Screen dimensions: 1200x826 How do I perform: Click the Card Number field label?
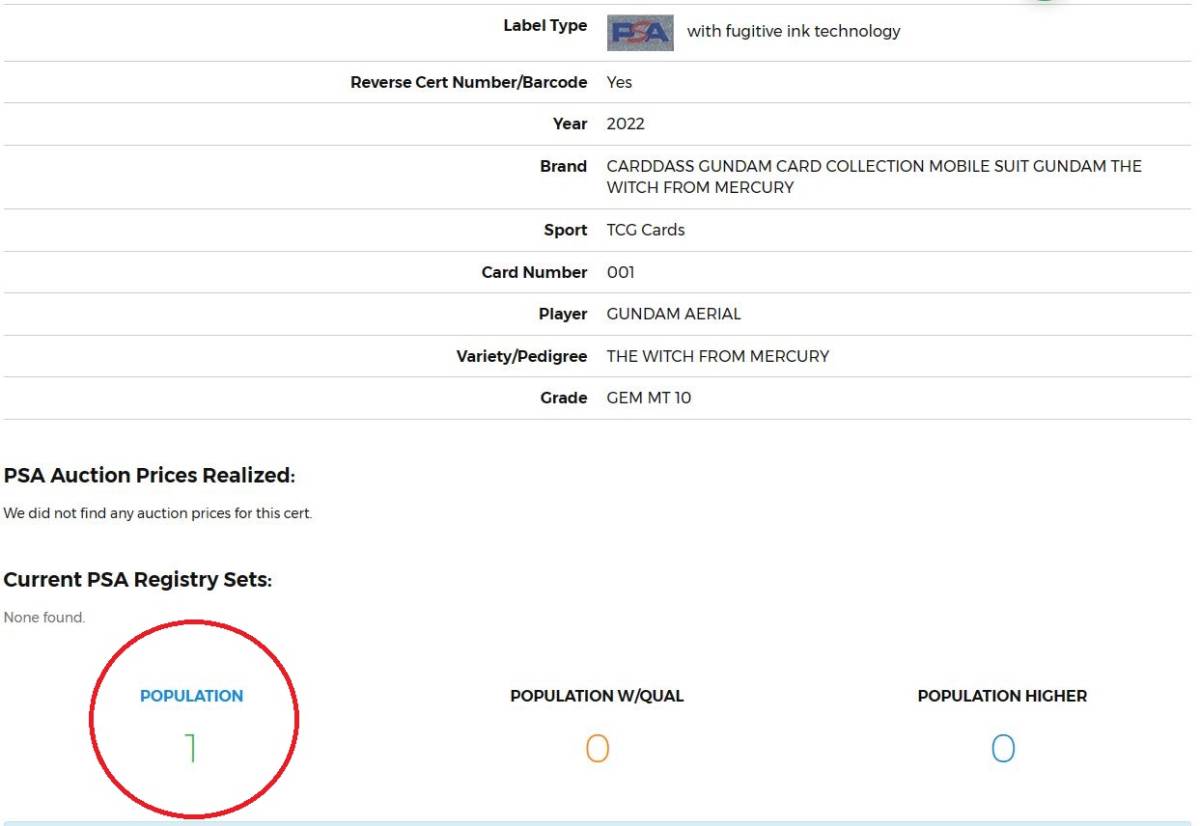click(535, 272)
